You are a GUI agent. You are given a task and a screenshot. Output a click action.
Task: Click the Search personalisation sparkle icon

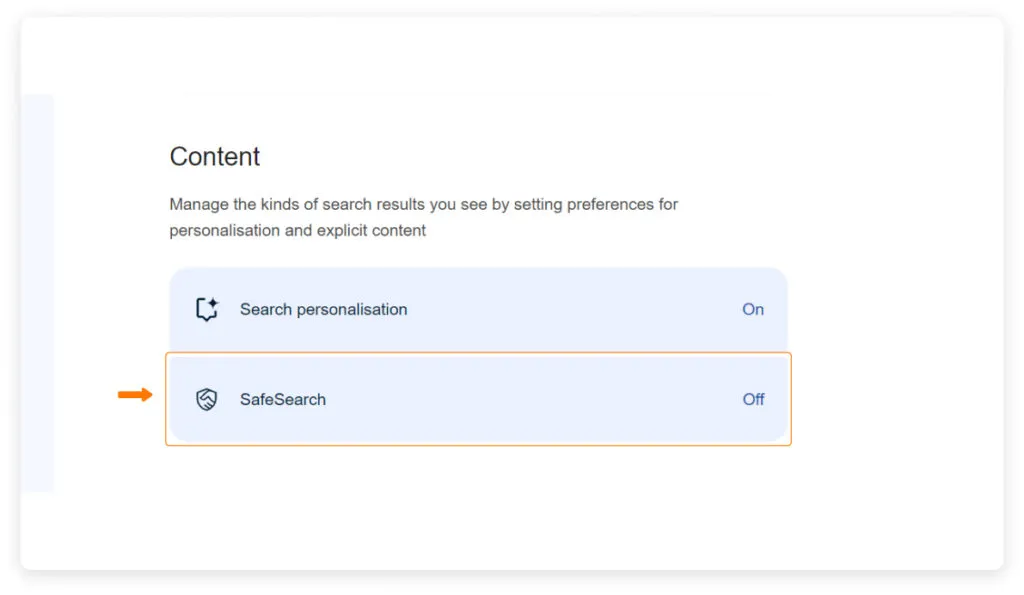(207, 309)
